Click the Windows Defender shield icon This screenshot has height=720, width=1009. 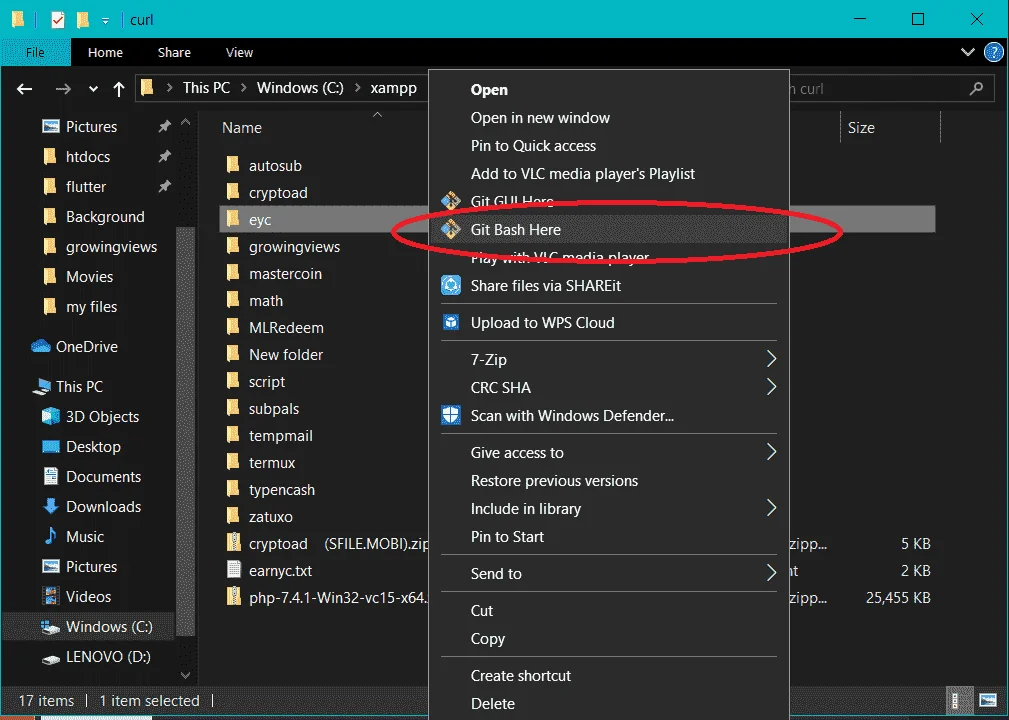(451, 415)
